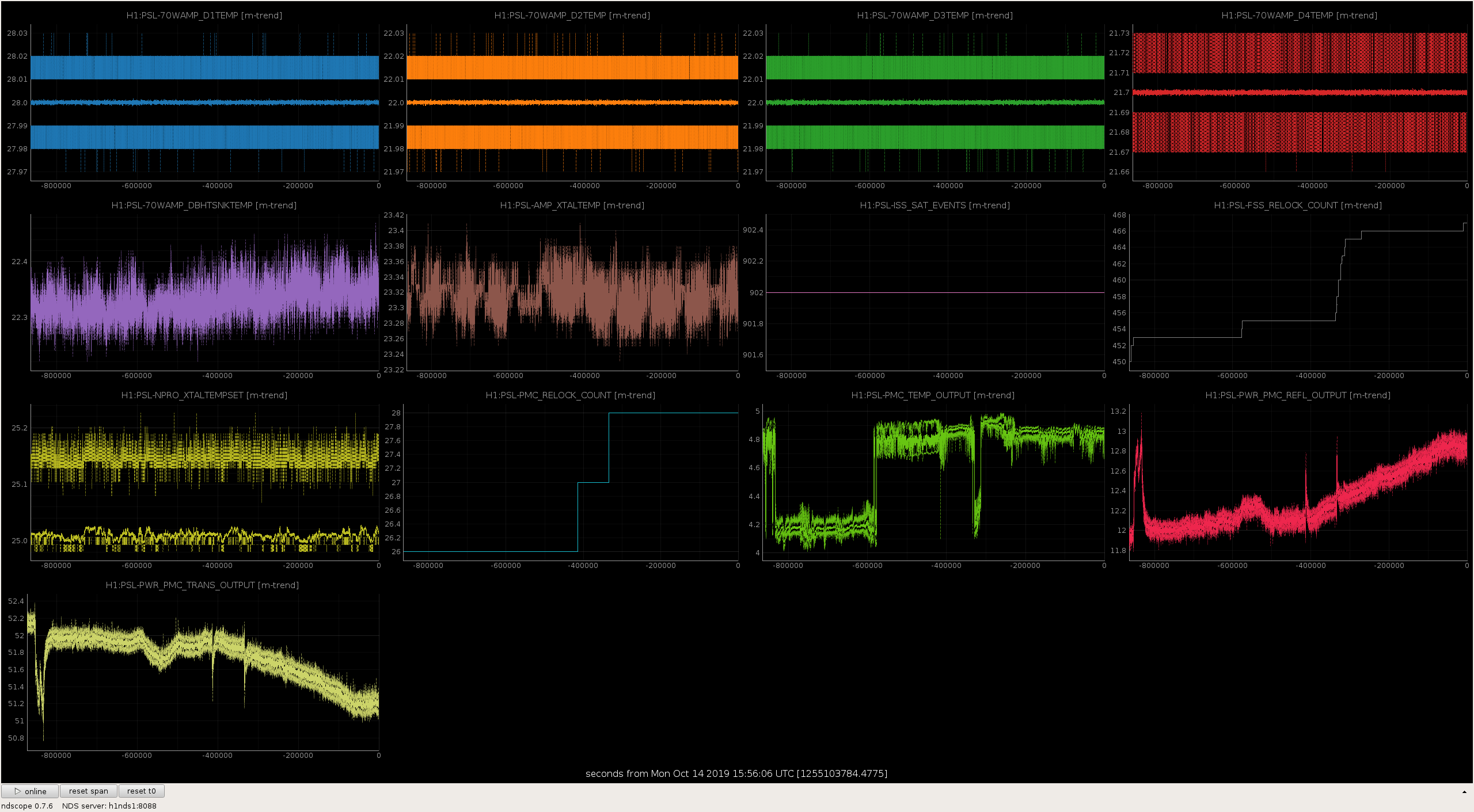This screenshot has height=812, width=1474.
Task: Select the H1:PSL-70WAMP_D3TEMP plot title
Action: click(x=935, y=16)
